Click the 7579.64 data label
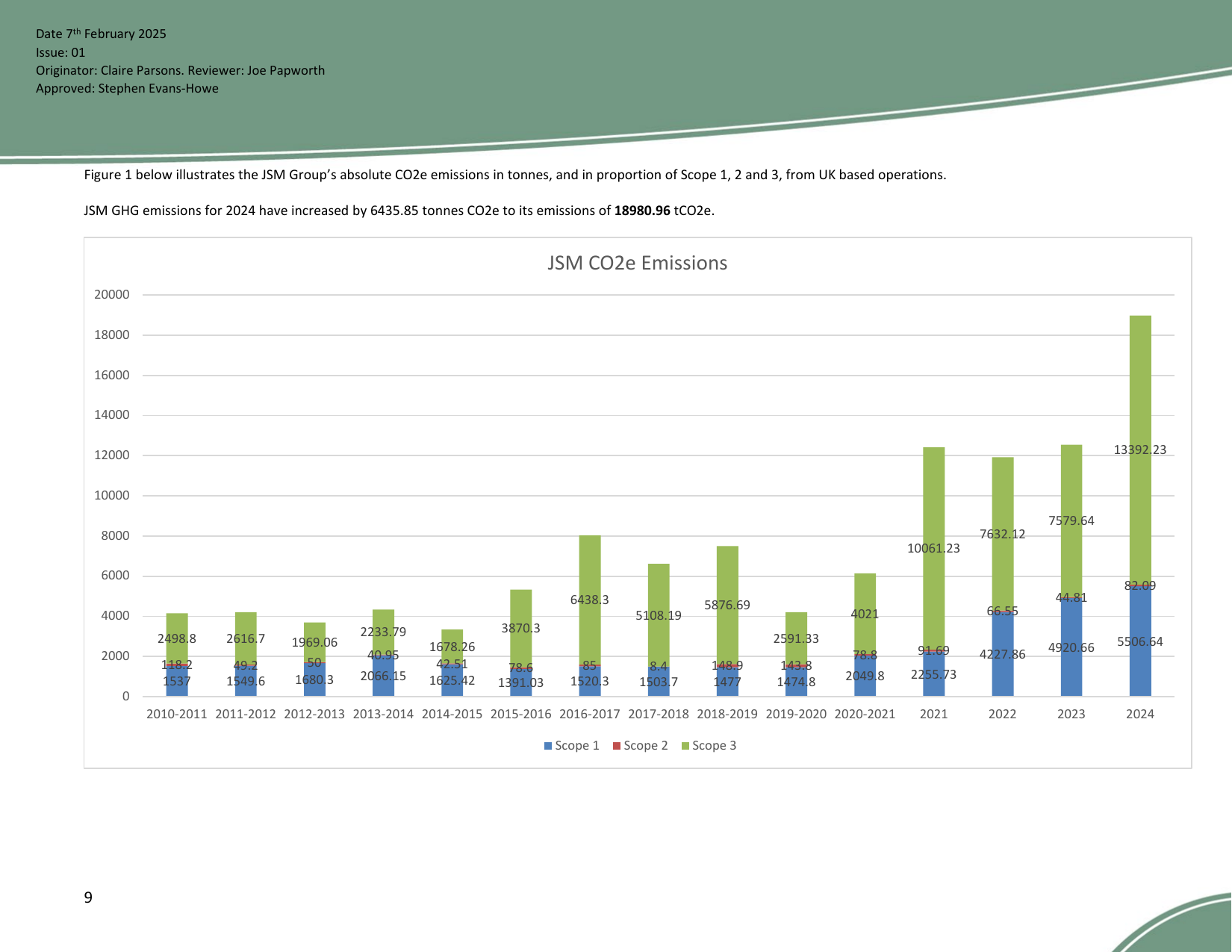 1071,520
